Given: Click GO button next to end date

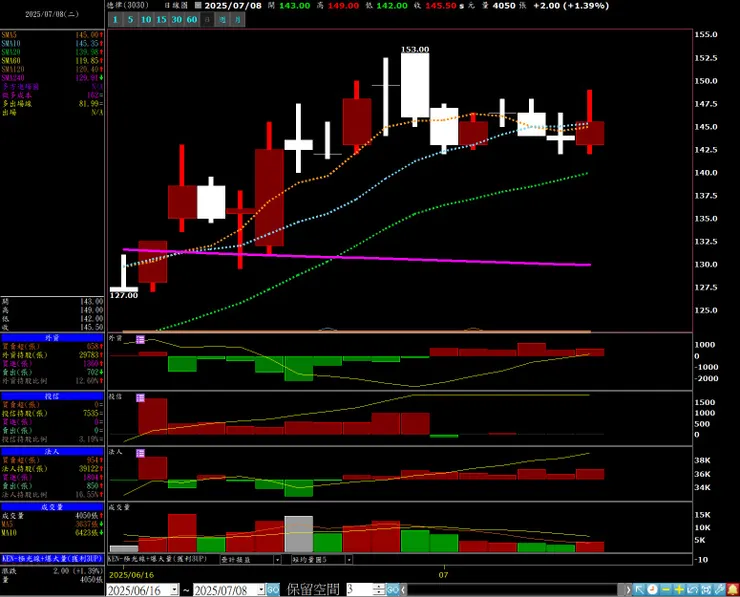Looking at the screenshot, I should (x=273, y=590).
